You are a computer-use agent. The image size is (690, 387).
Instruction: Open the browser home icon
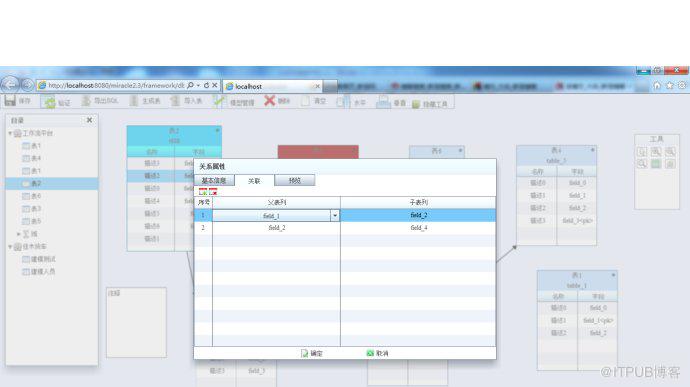coord(657,85)
